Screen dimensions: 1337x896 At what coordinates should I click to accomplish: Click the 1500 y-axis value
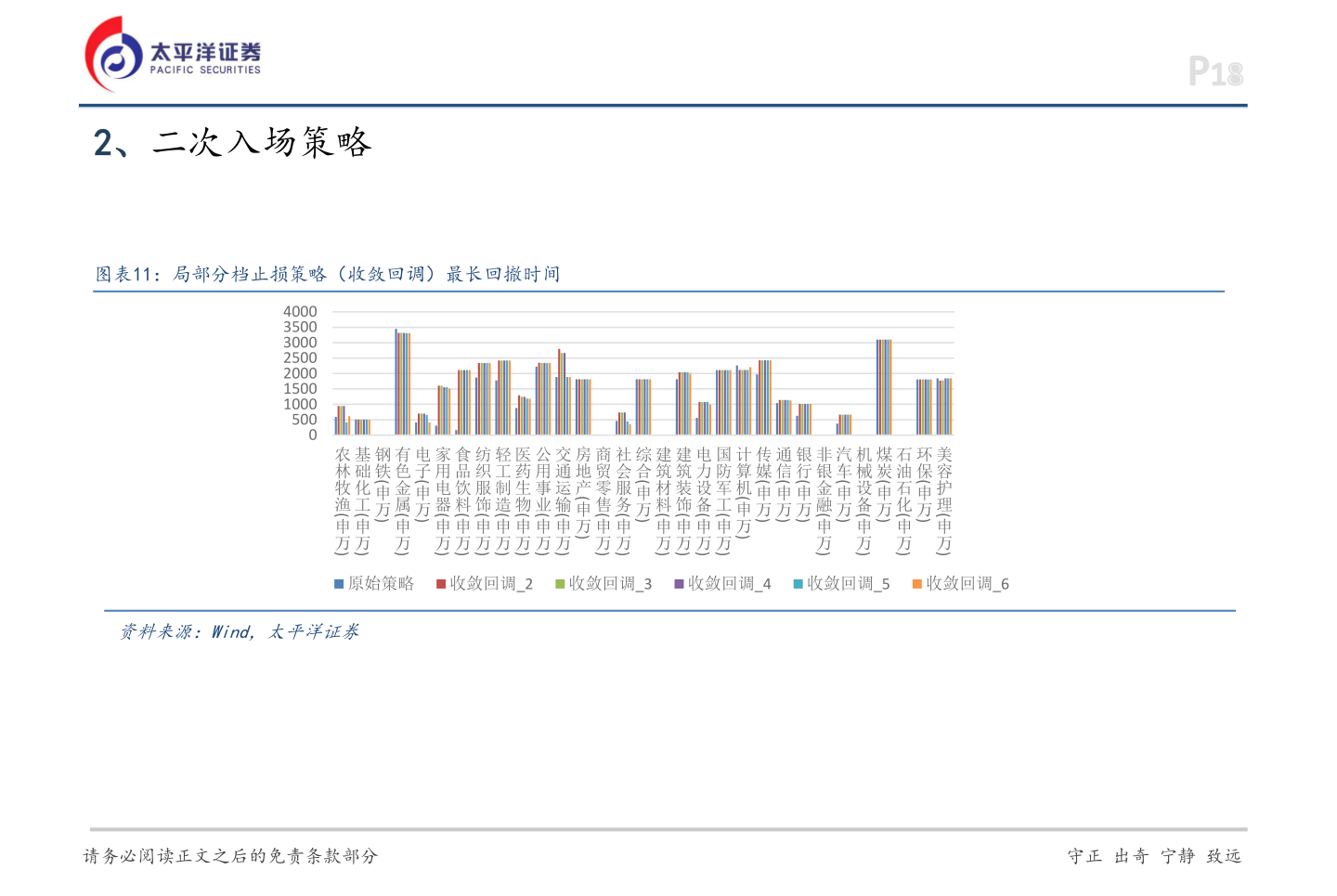coord(300,389)
